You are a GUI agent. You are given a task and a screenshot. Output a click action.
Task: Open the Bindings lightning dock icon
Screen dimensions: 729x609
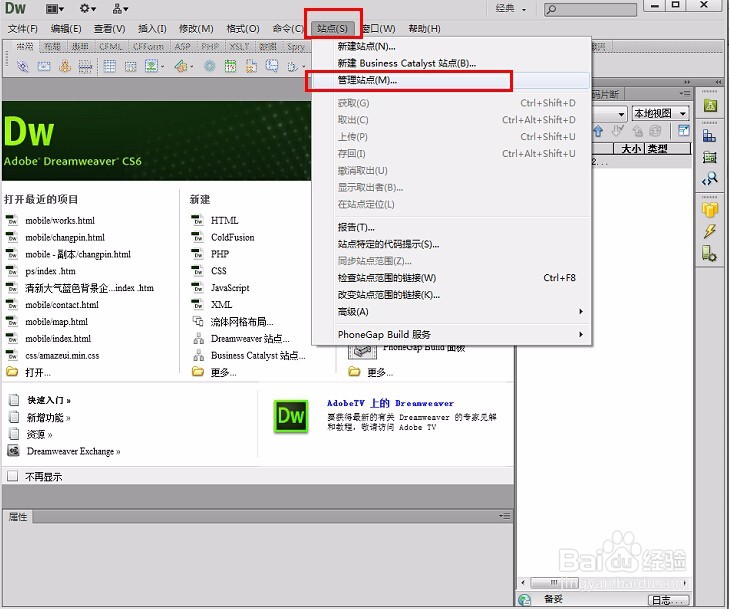click(x=710, y=231)
